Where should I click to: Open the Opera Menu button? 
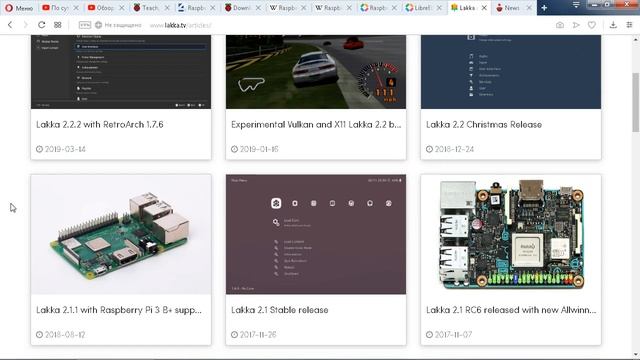19,8
